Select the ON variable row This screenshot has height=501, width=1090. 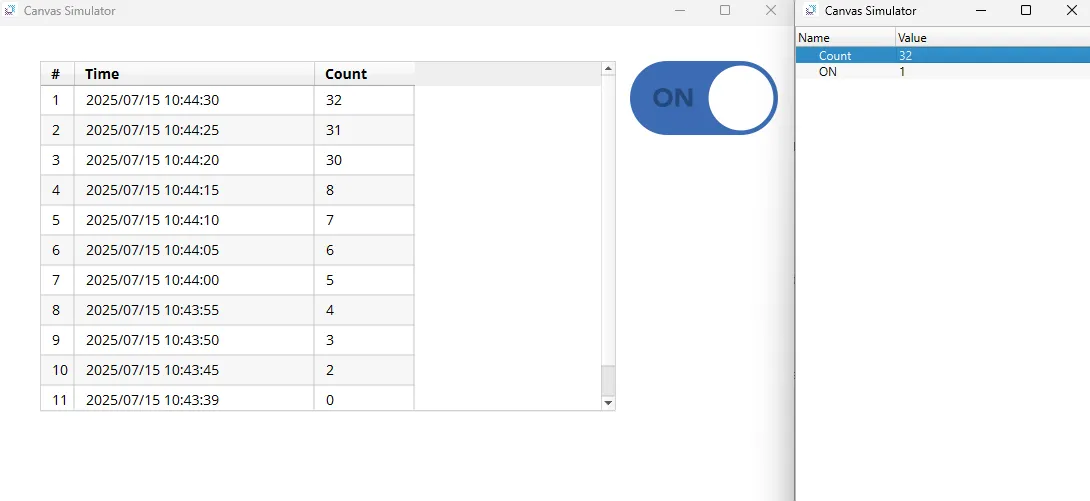click(828, 72)
